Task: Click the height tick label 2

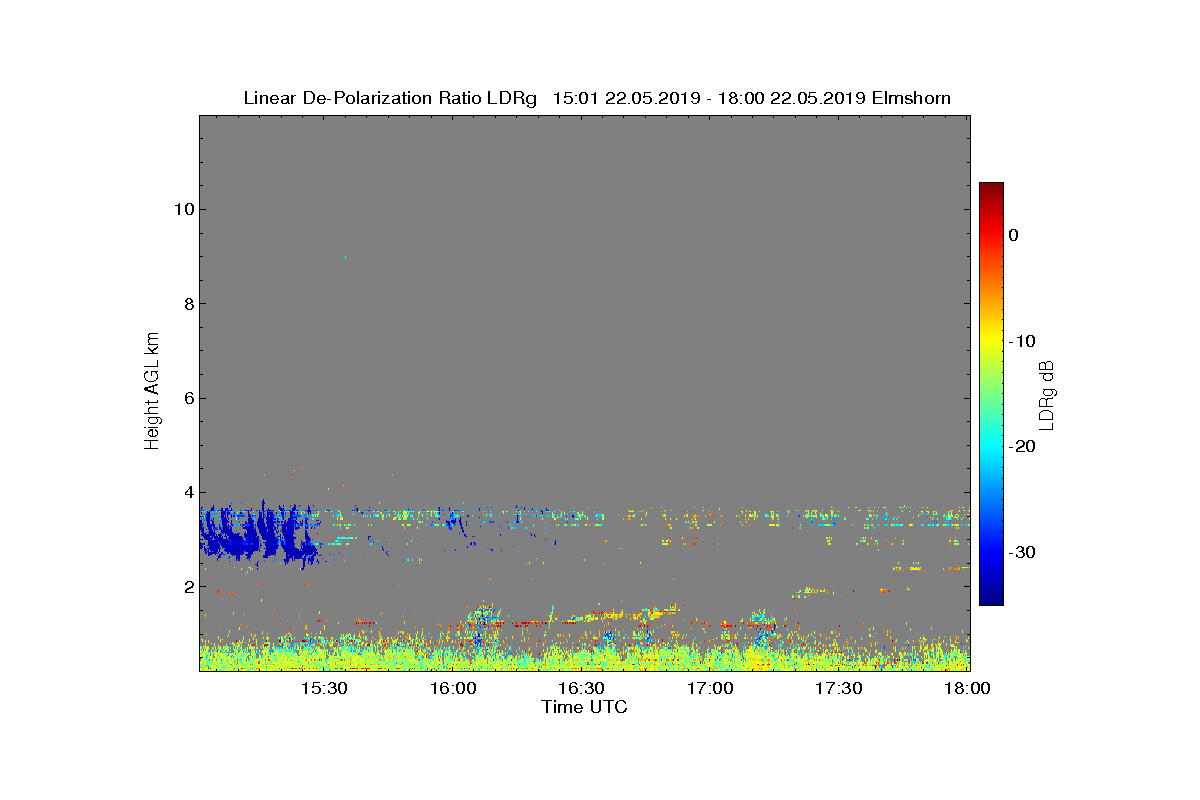Action: pyautogui.click(x=187, y=587)
